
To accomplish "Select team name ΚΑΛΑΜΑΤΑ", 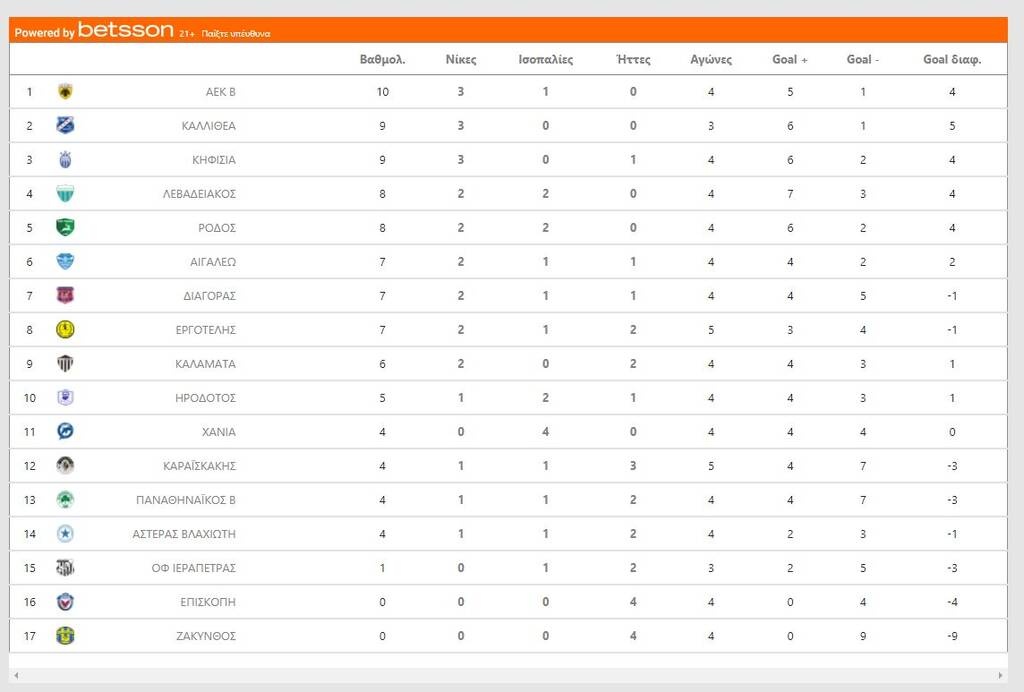I will (x=205, y=364).
